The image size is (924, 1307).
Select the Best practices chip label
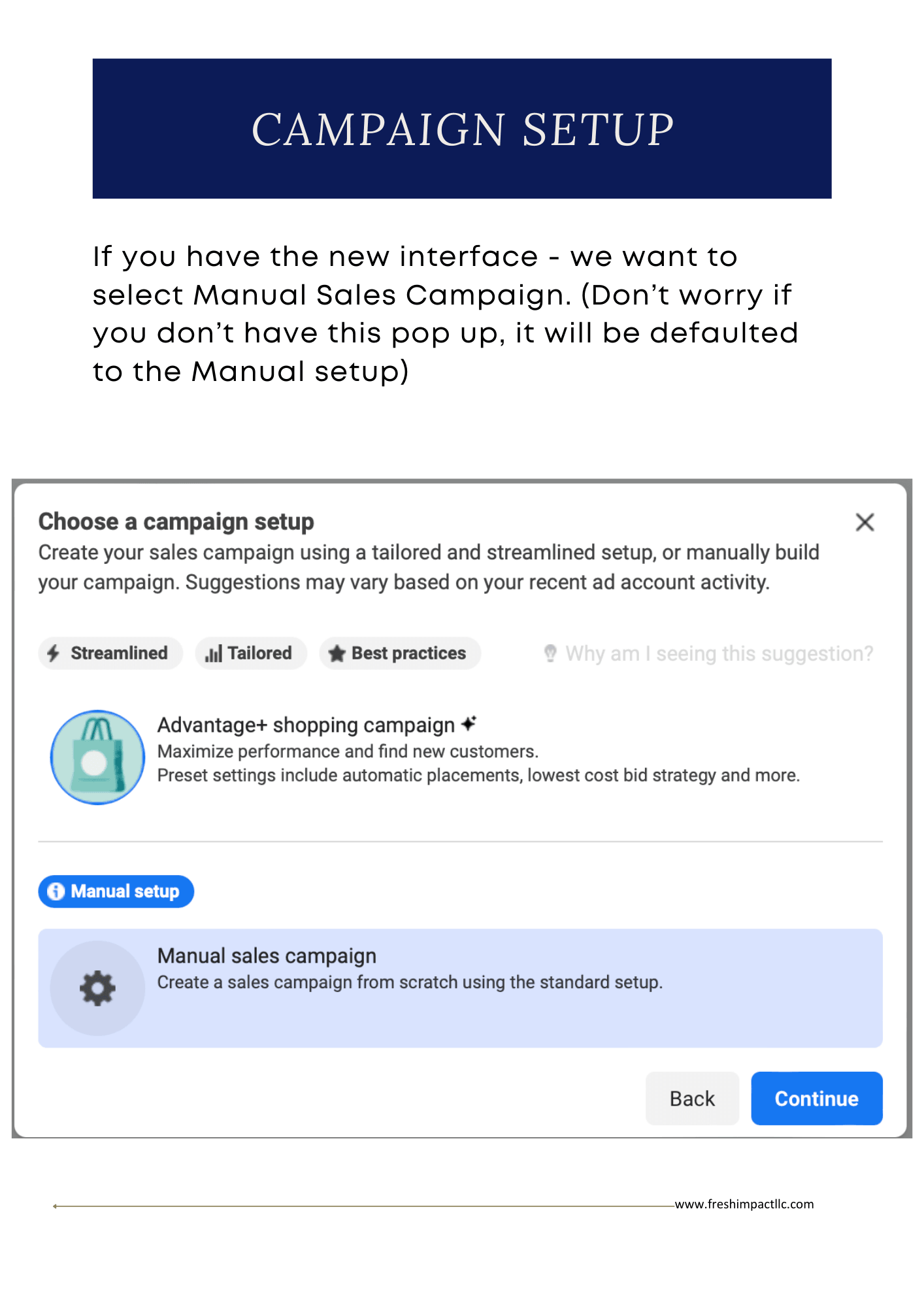408,653
